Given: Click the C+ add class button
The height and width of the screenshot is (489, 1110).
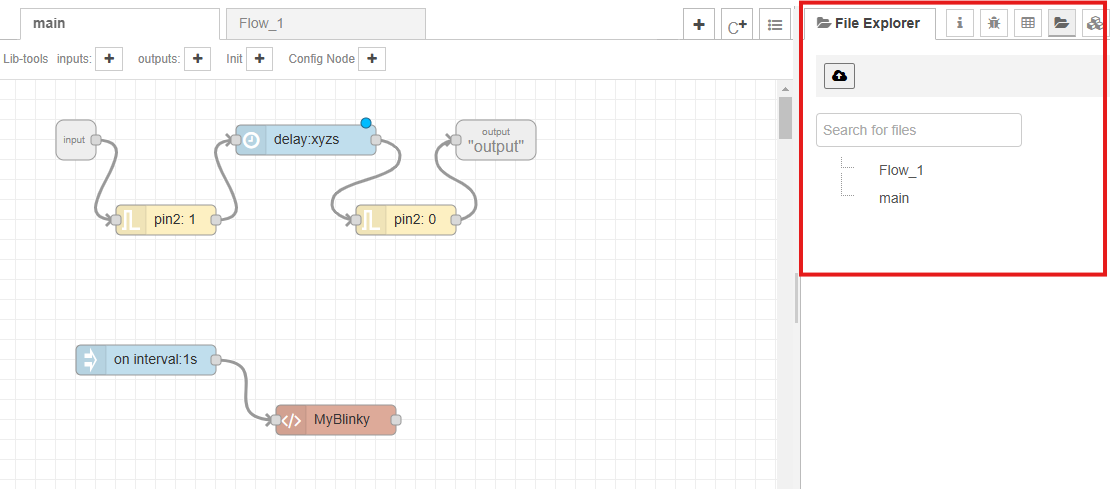Looking at the screenshot, I should coord(737,25).
